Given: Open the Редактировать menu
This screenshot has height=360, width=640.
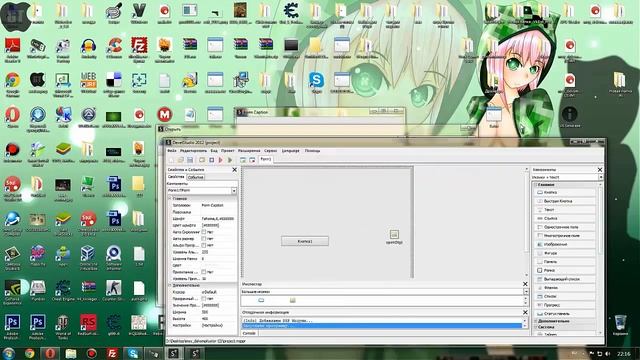Looking at the screenshot, I should (193, 151).
